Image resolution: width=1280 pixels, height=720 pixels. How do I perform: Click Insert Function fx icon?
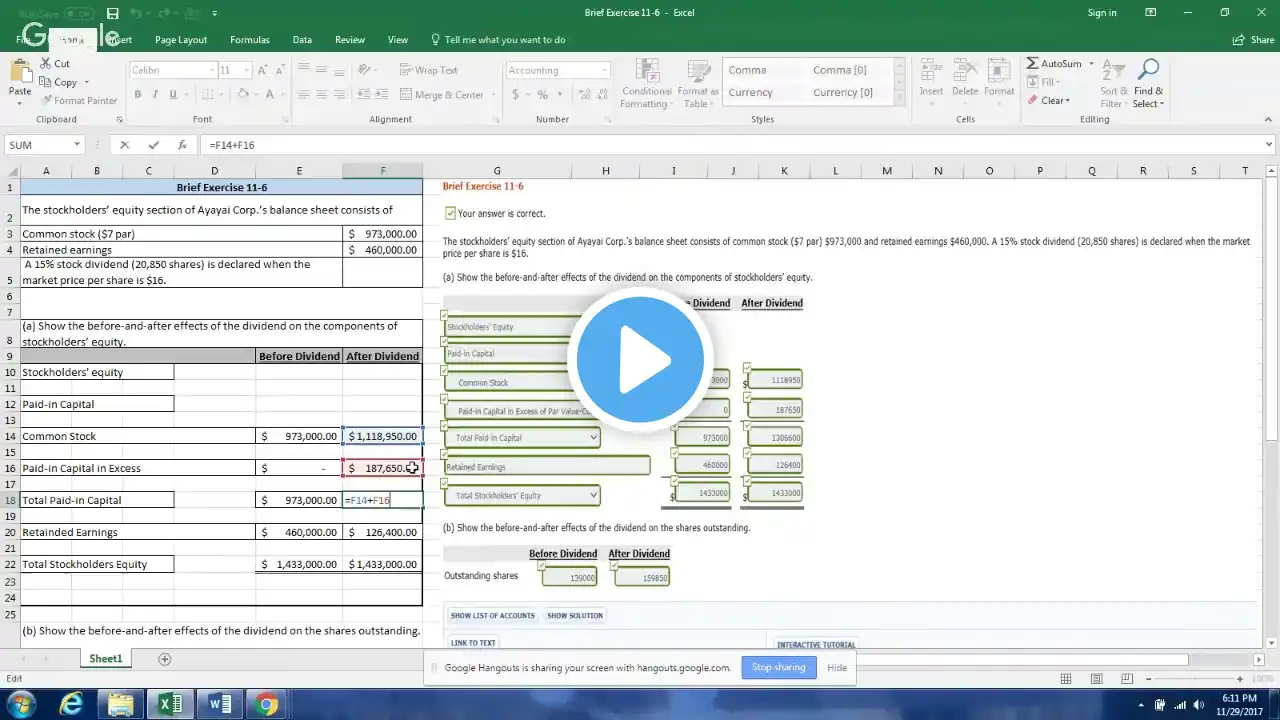pyautogui.click(x=181, y=145)
